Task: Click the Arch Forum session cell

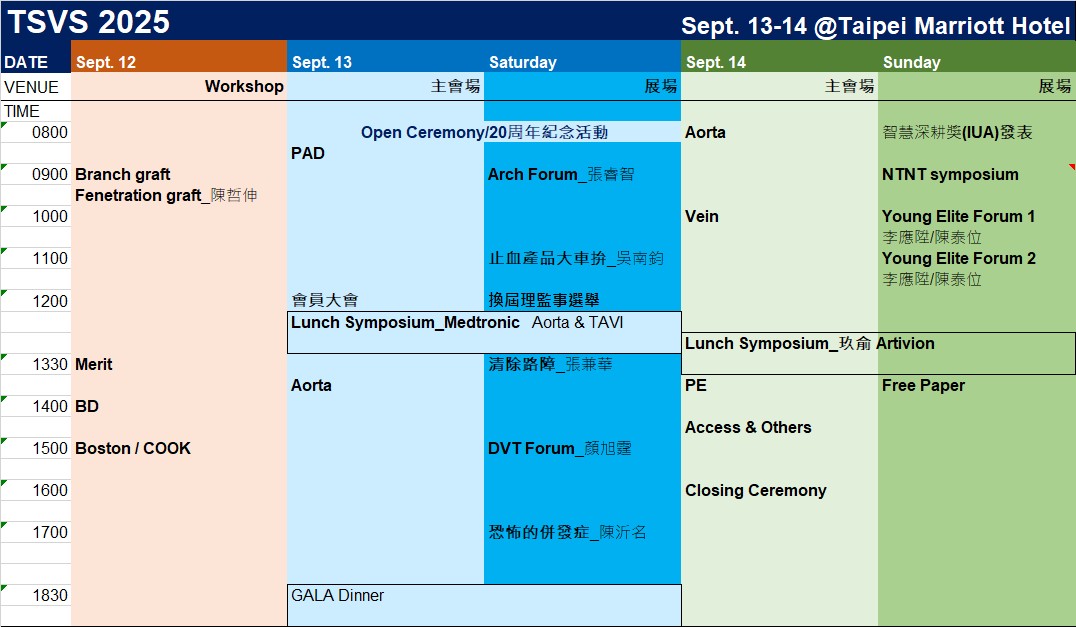Action: click(582, 174)
